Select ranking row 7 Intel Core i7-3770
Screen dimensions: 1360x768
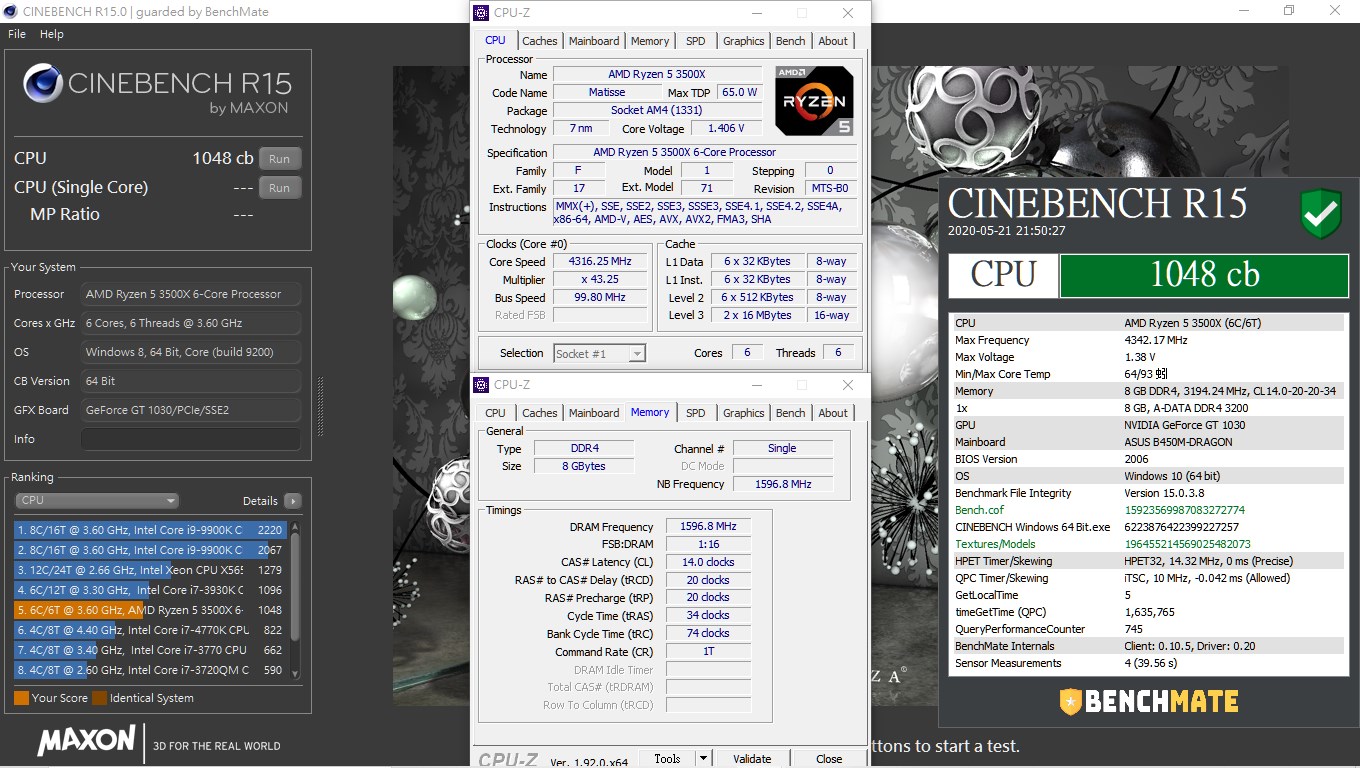point(150,650)
